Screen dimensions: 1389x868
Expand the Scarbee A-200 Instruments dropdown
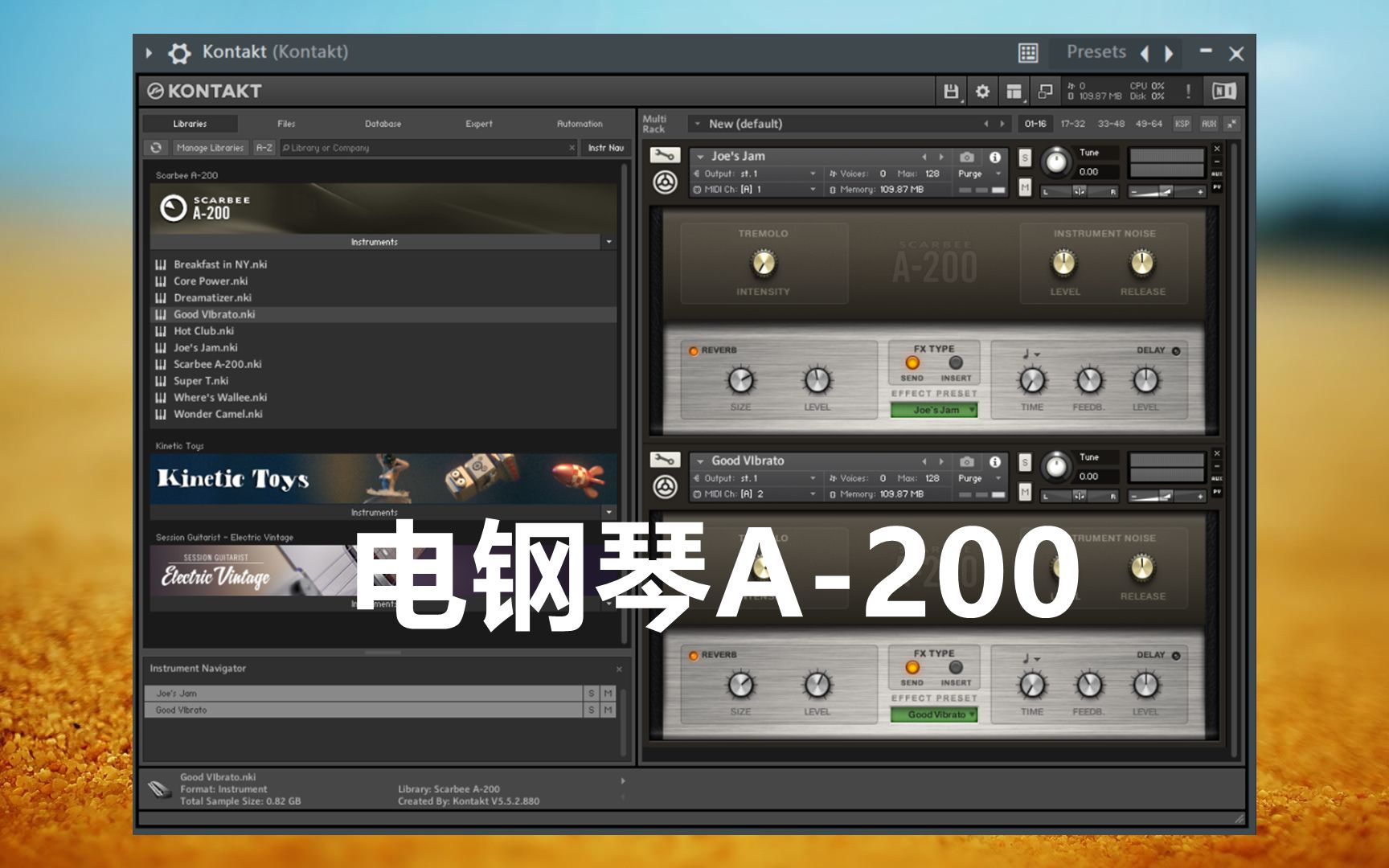(608, 242)
